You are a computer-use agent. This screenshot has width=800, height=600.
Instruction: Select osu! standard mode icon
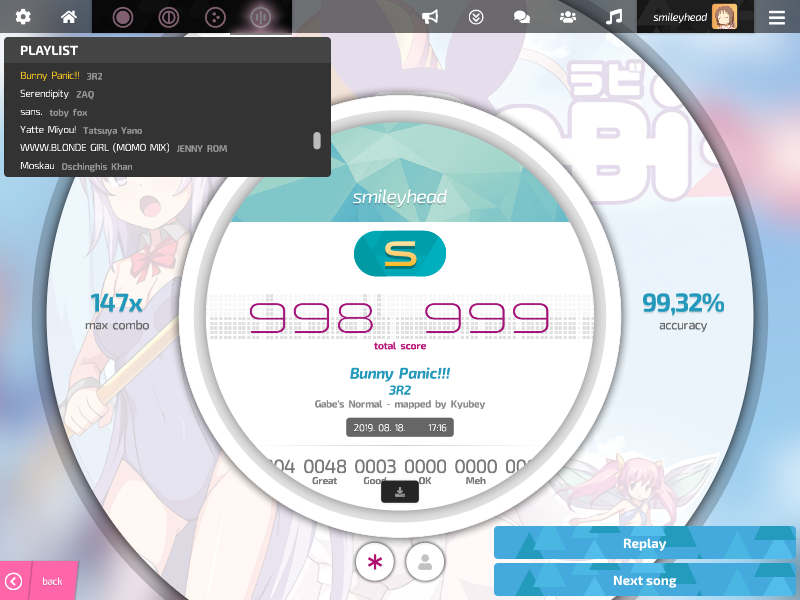[122, 17]
